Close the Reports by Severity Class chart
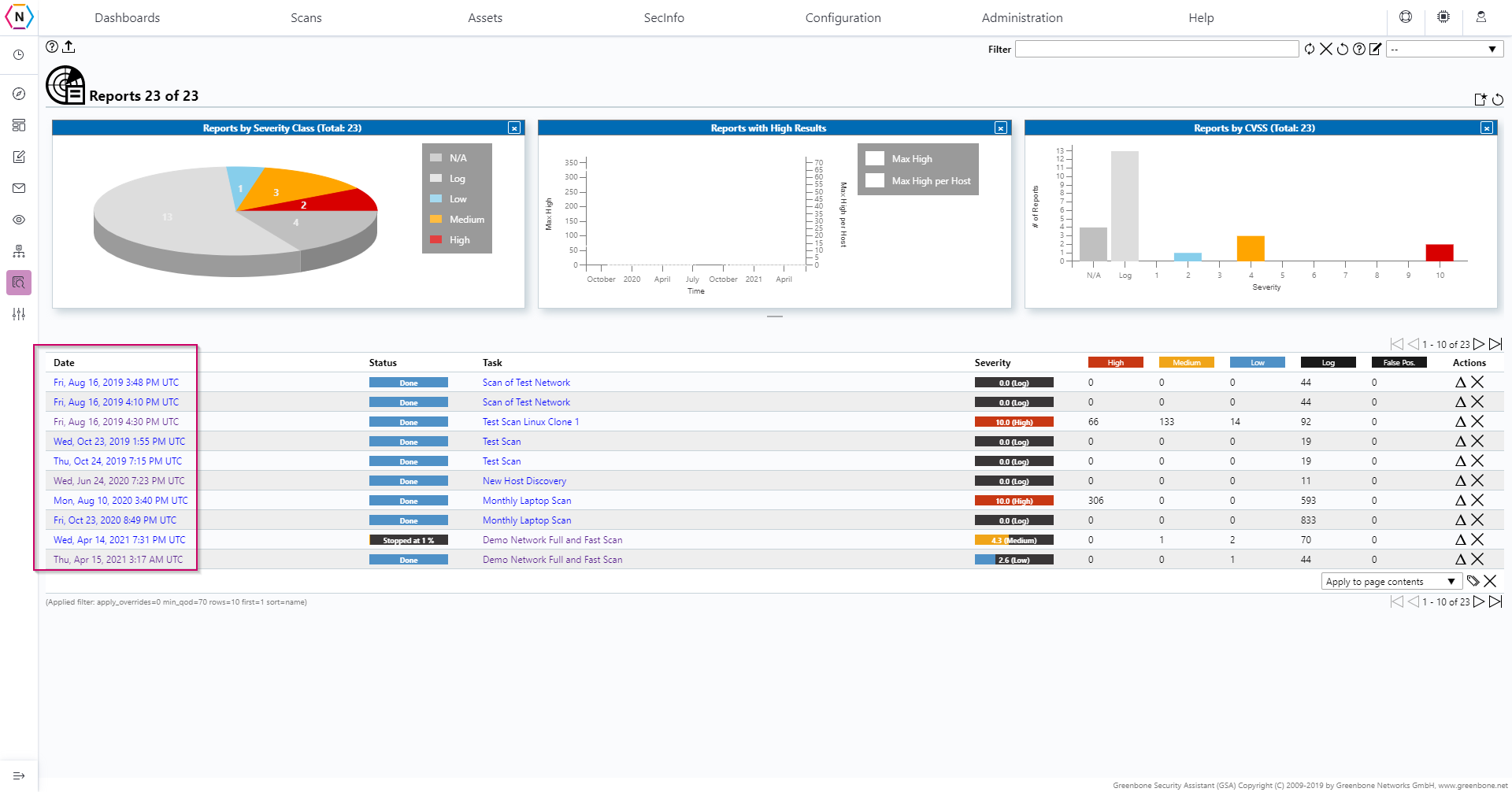This screenshot has width=1512, height=792. [x=514, y=128]
